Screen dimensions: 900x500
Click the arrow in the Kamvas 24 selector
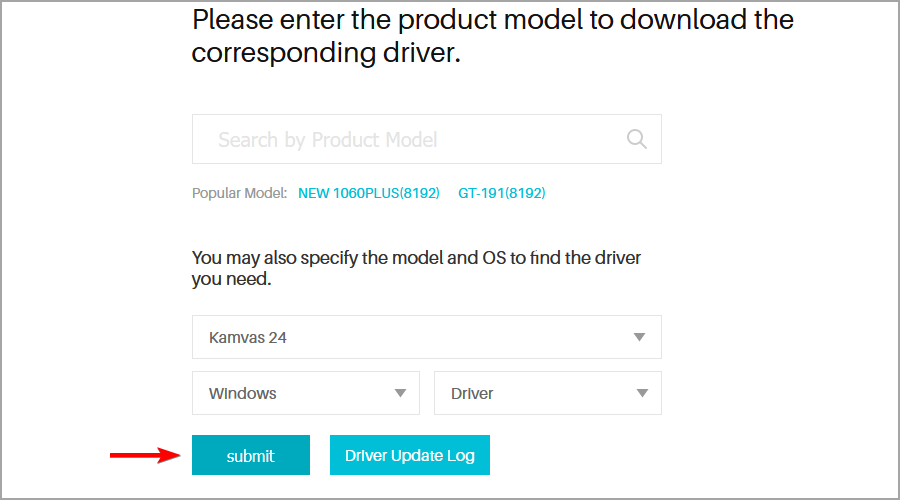[x=639, y=337]
